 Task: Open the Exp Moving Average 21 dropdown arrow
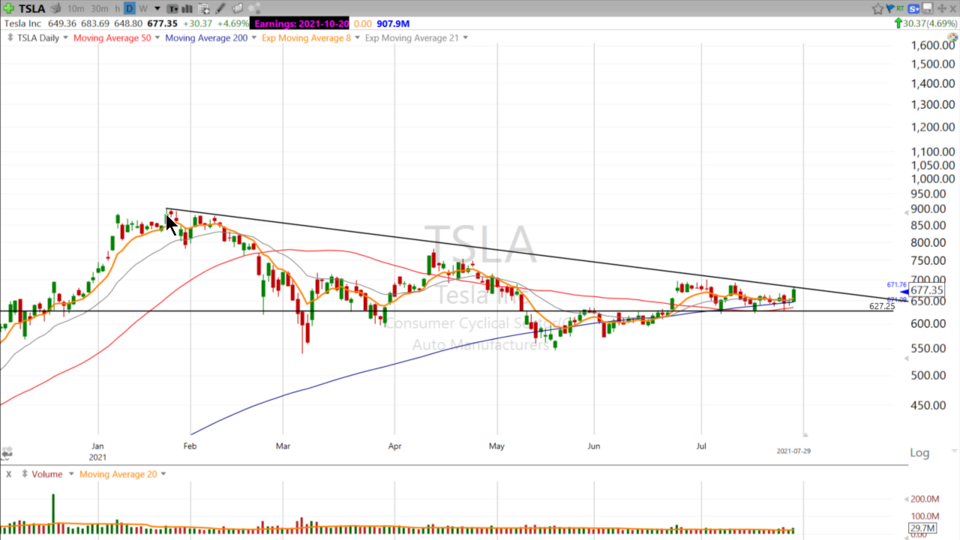pos(465,38)
